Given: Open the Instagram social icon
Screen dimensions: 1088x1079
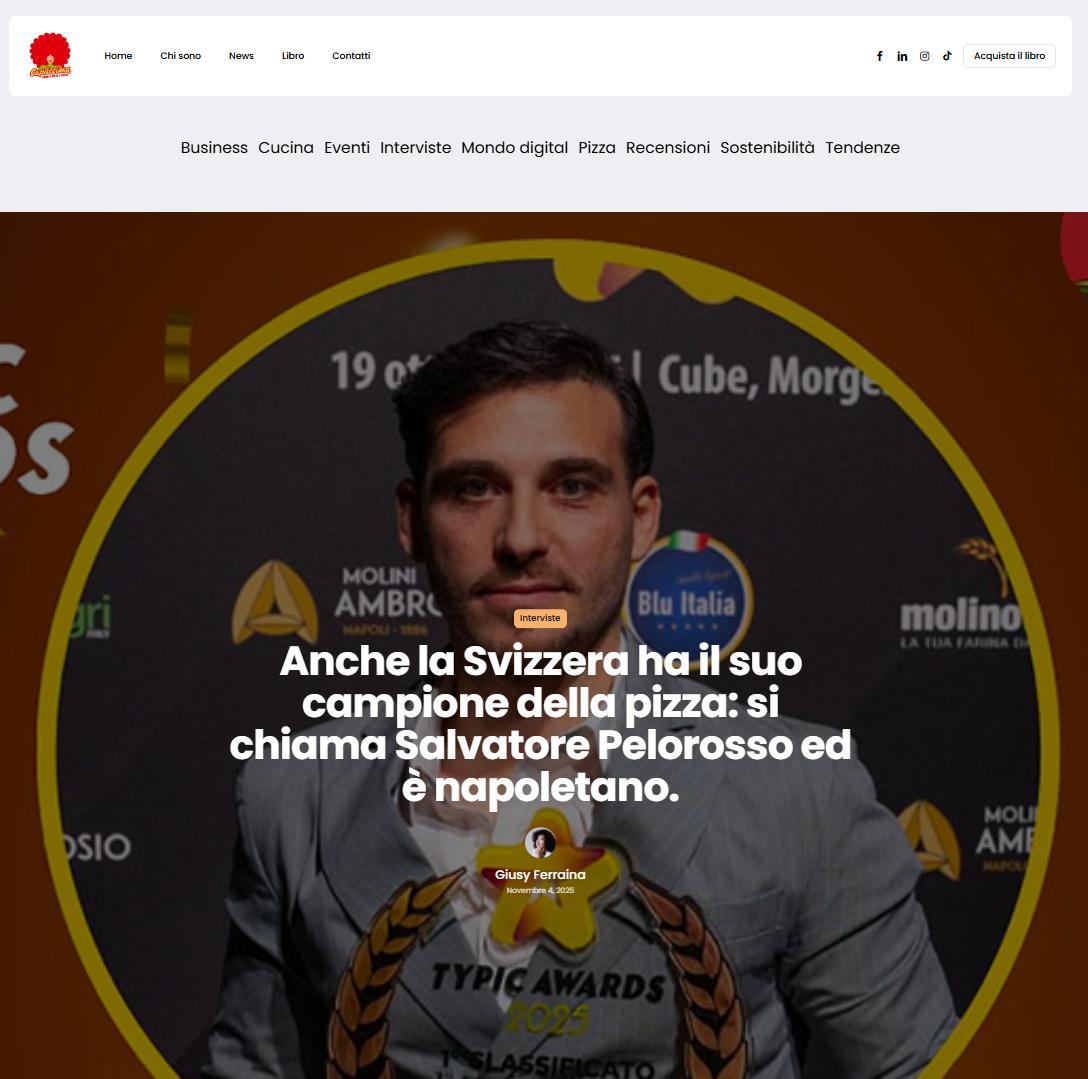Looking at the screenshot, I should [924, 56].
